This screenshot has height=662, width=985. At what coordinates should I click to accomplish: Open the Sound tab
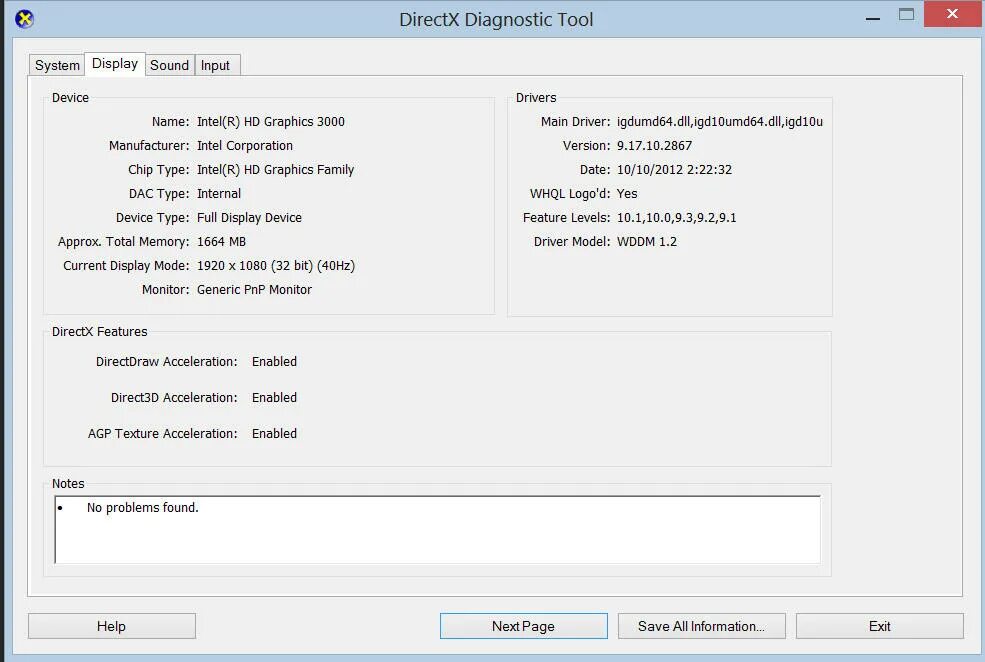(169, 65)
